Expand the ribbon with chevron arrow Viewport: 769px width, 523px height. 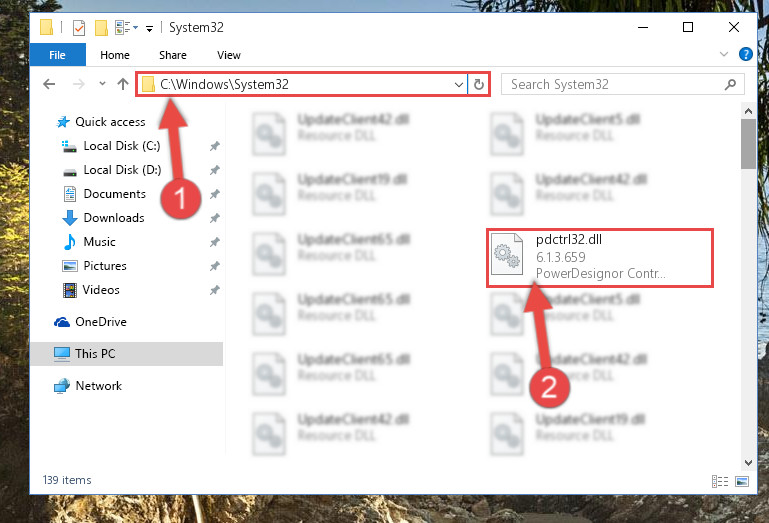click(x=724, y=54)
